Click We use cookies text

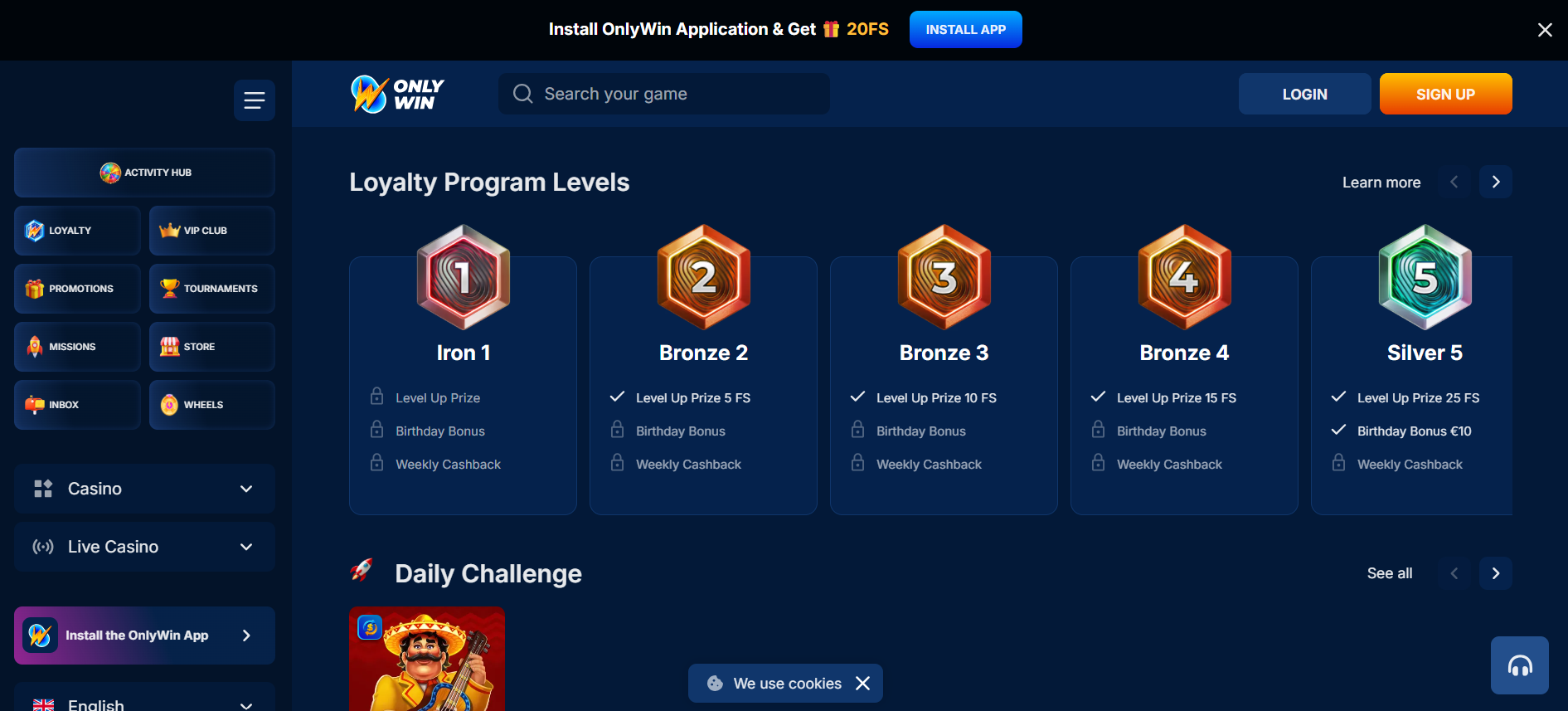[787, 684]
